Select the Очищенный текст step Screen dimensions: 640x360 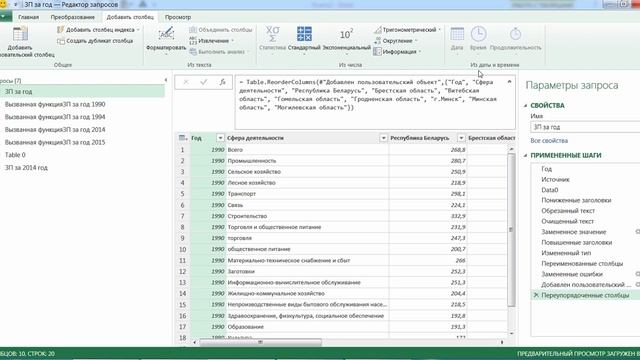click(567, 221)
